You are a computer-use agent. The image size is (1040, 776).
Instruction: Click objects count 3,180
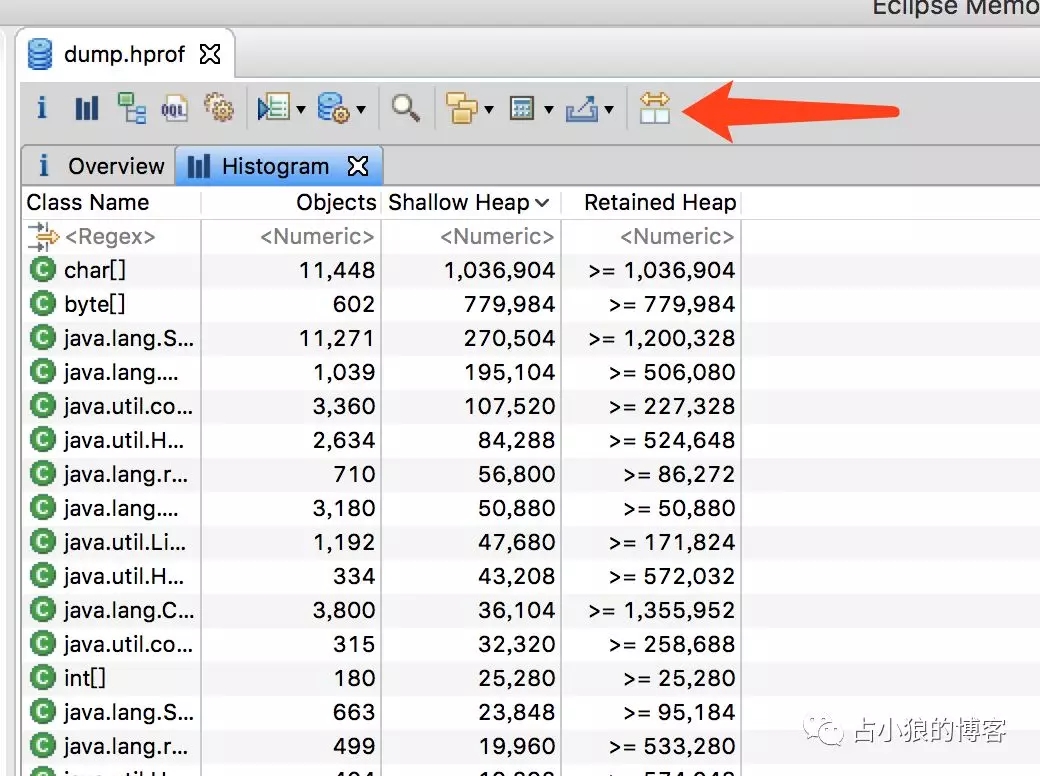point(344,508)
